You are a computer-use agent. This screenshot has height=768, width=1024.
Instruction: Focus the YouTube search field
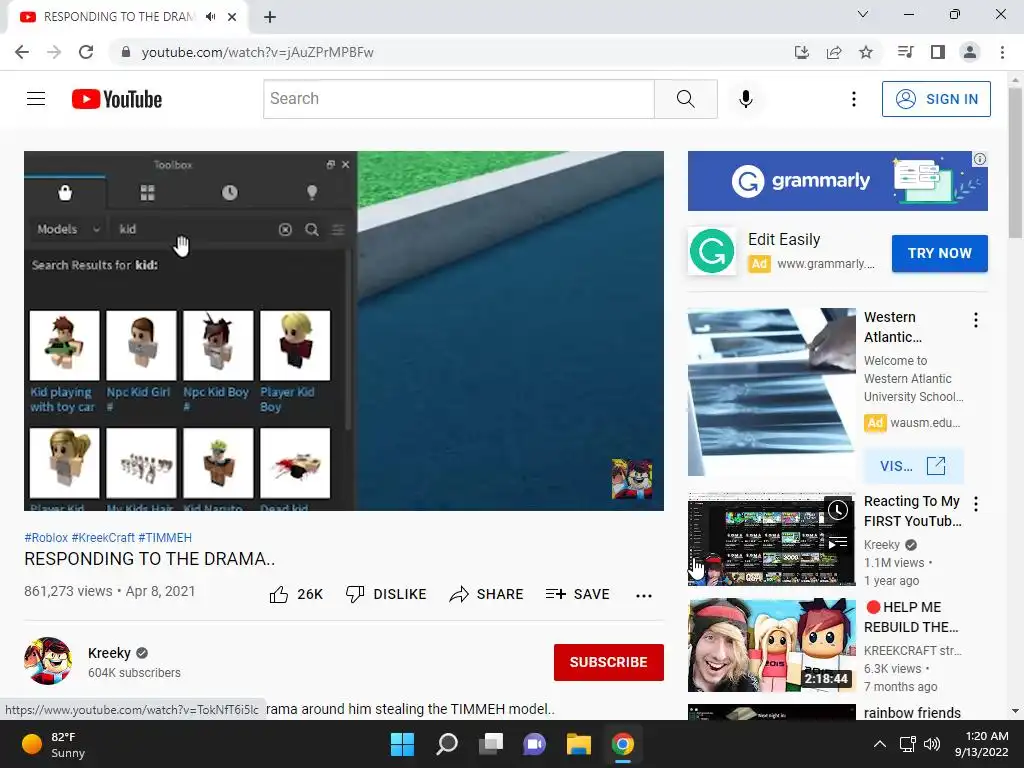tap(459, 99)
